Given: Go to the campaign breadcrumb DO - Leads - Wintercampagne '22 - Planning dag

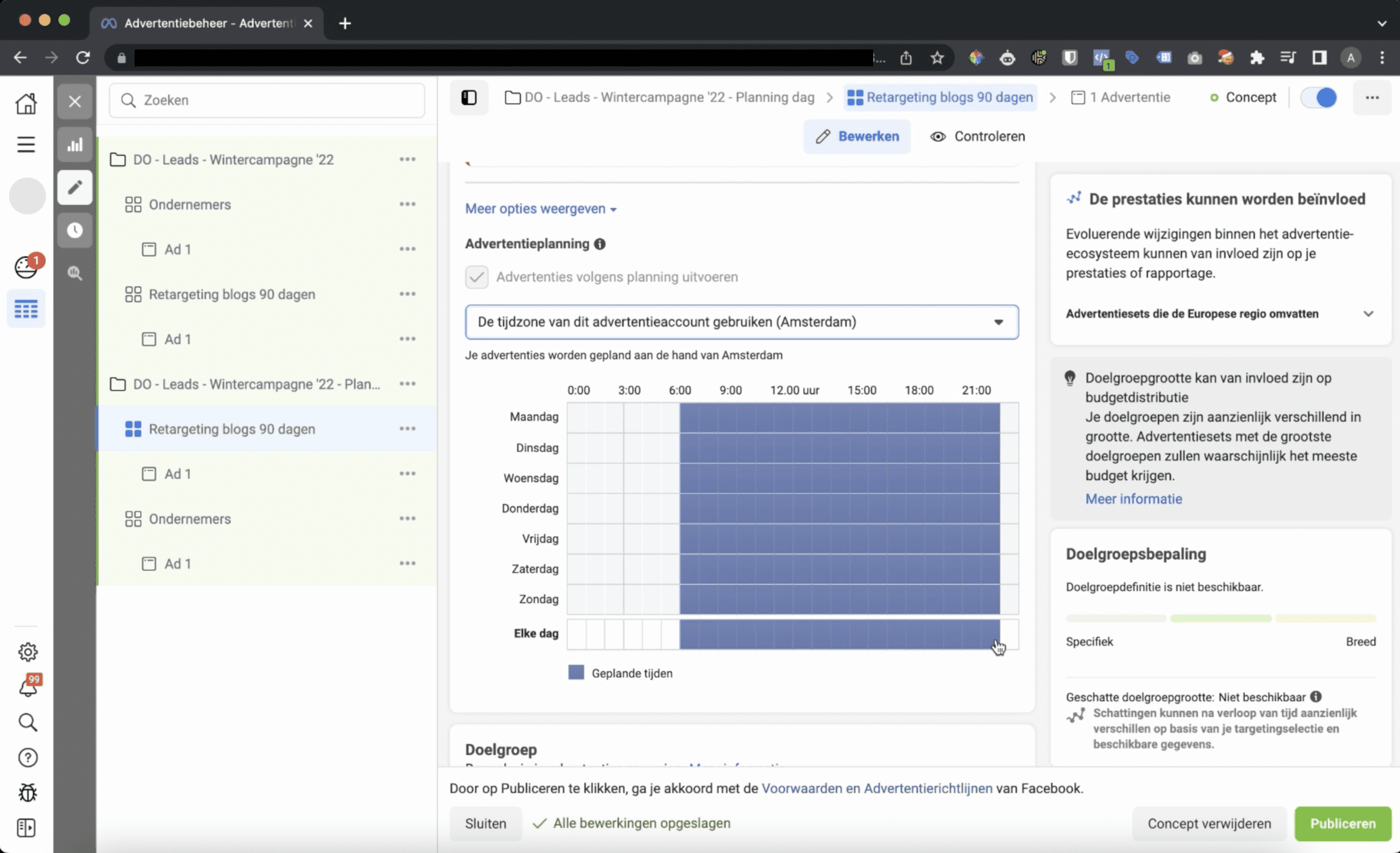Looking at the screenshot, I should (659, 97).
